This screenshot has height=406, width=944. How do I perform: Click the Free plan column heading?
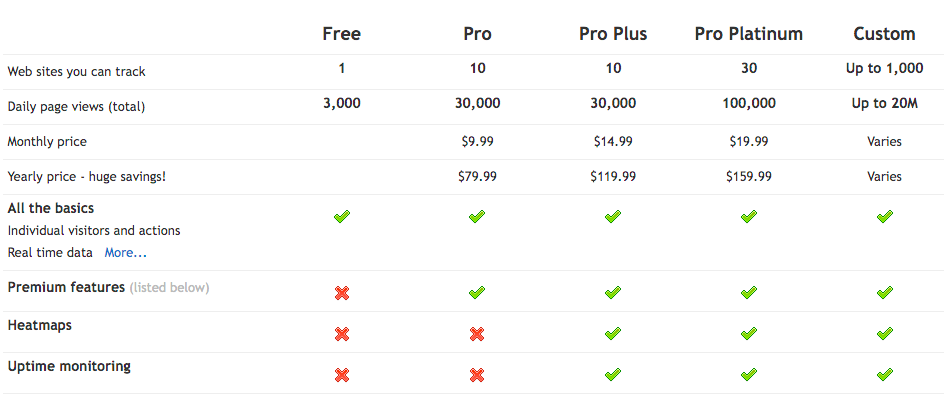[x=342, y=34]
